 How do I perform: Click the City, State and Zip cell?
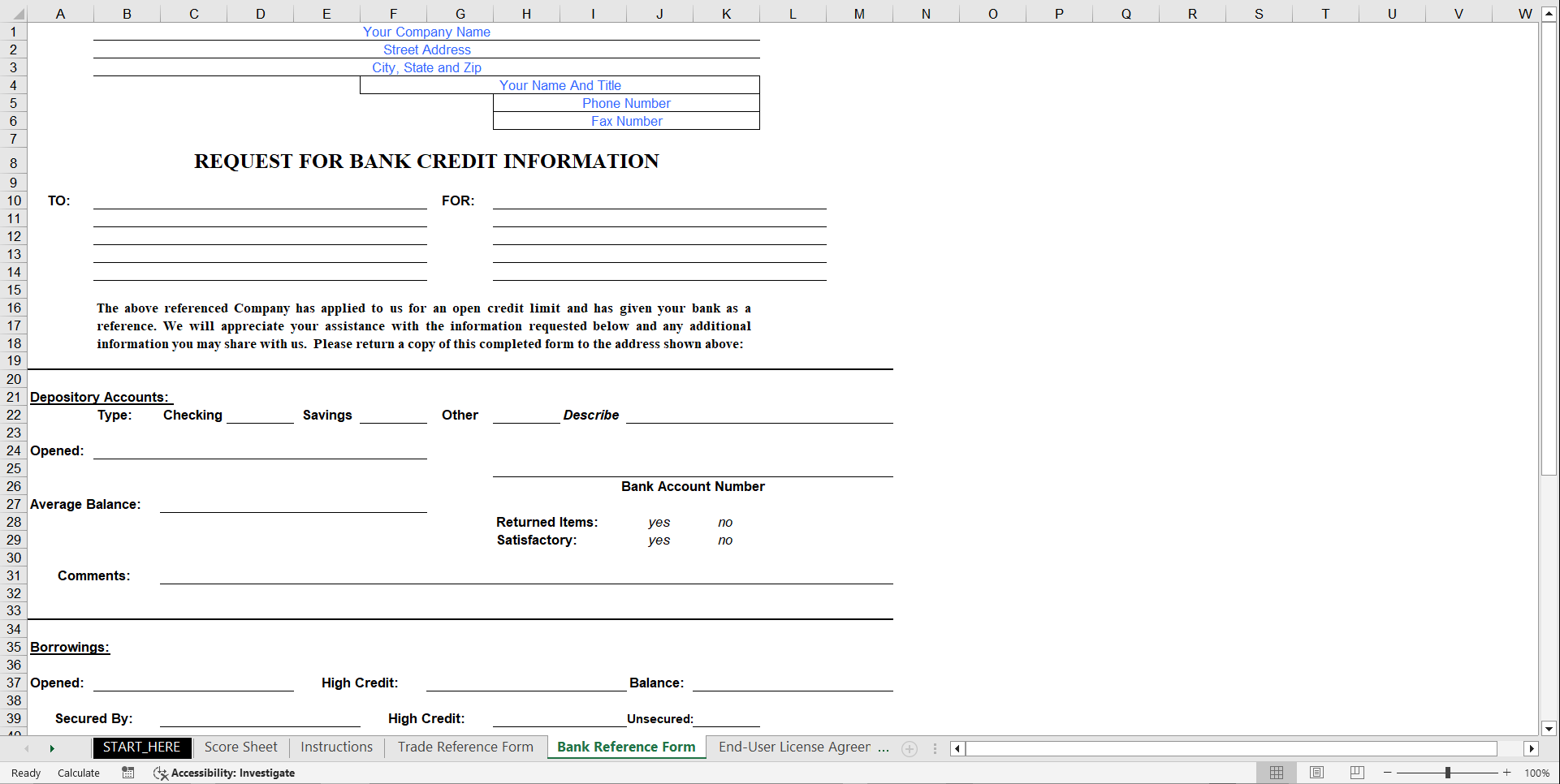[x=426, y=67]
